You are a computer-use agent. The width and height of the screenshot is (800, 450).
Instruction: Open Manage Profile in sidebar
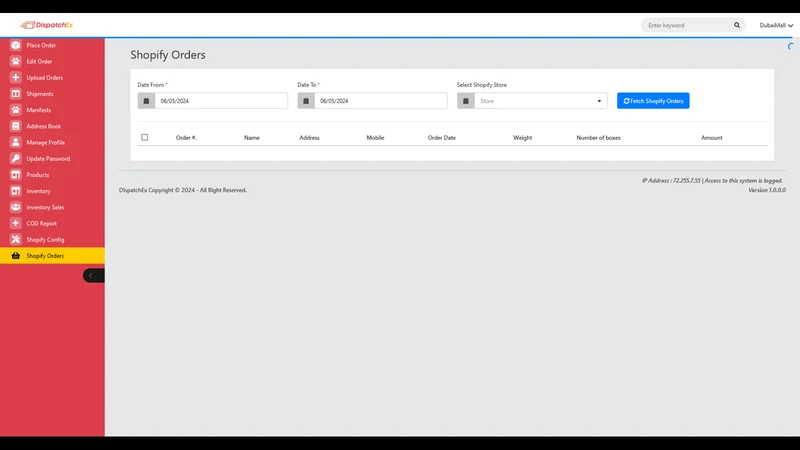(x=46, y=143)
